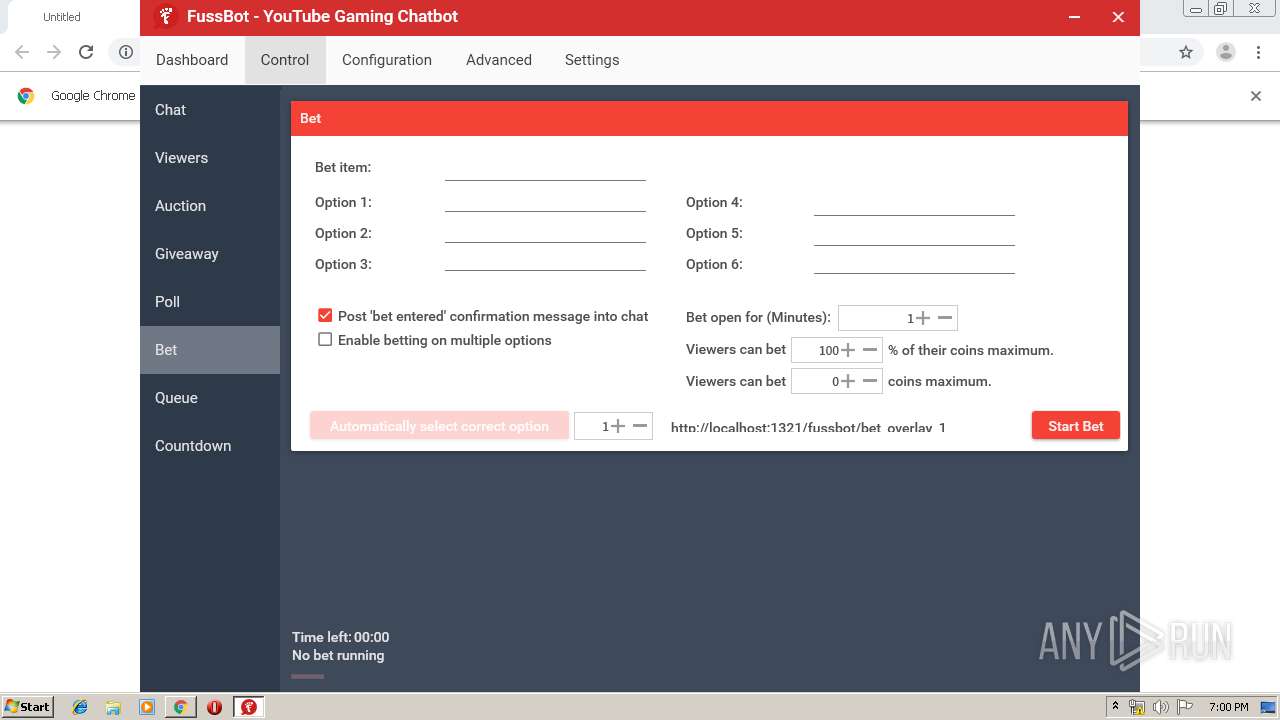
Task: Click Chrome back arrow button
Action: click(x=22, y=52)
